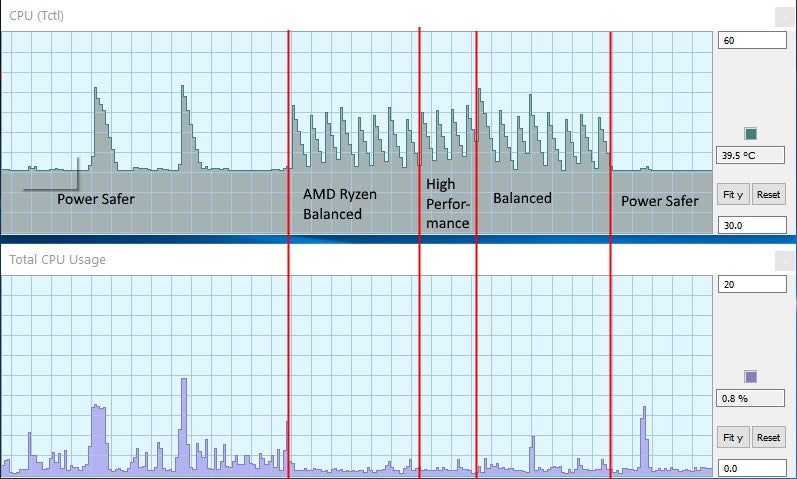Image resolution: width=797 pixels, height=479 pixels.
Task: Select the CPU usage maximum field showing 20
Action: point(752,285)
